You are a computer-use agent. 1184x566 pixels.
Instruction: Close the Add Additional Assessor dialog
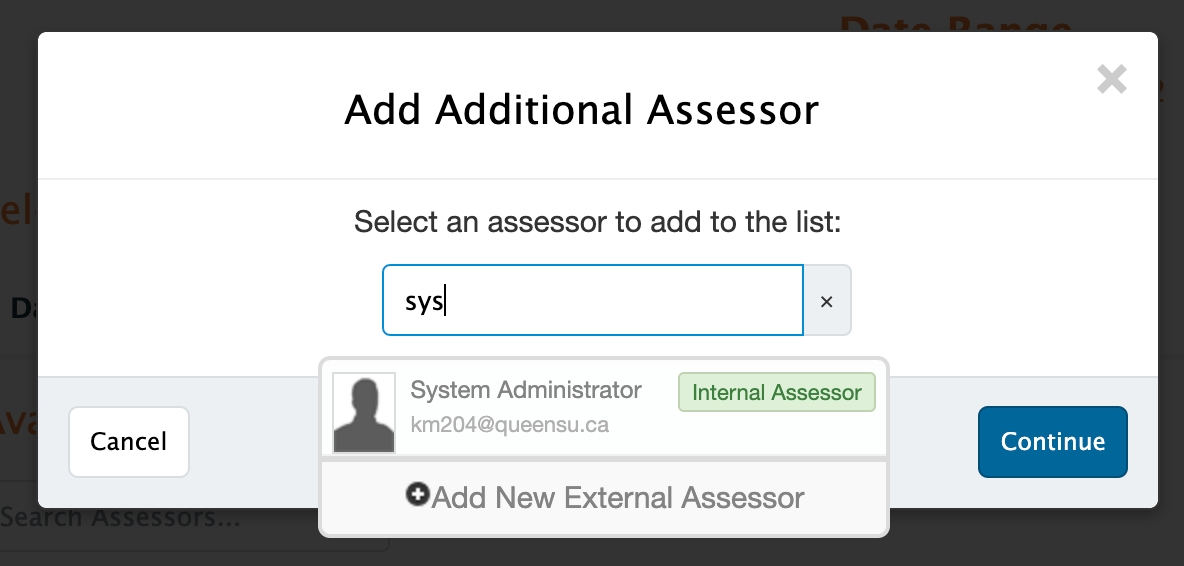(1111, 79)
